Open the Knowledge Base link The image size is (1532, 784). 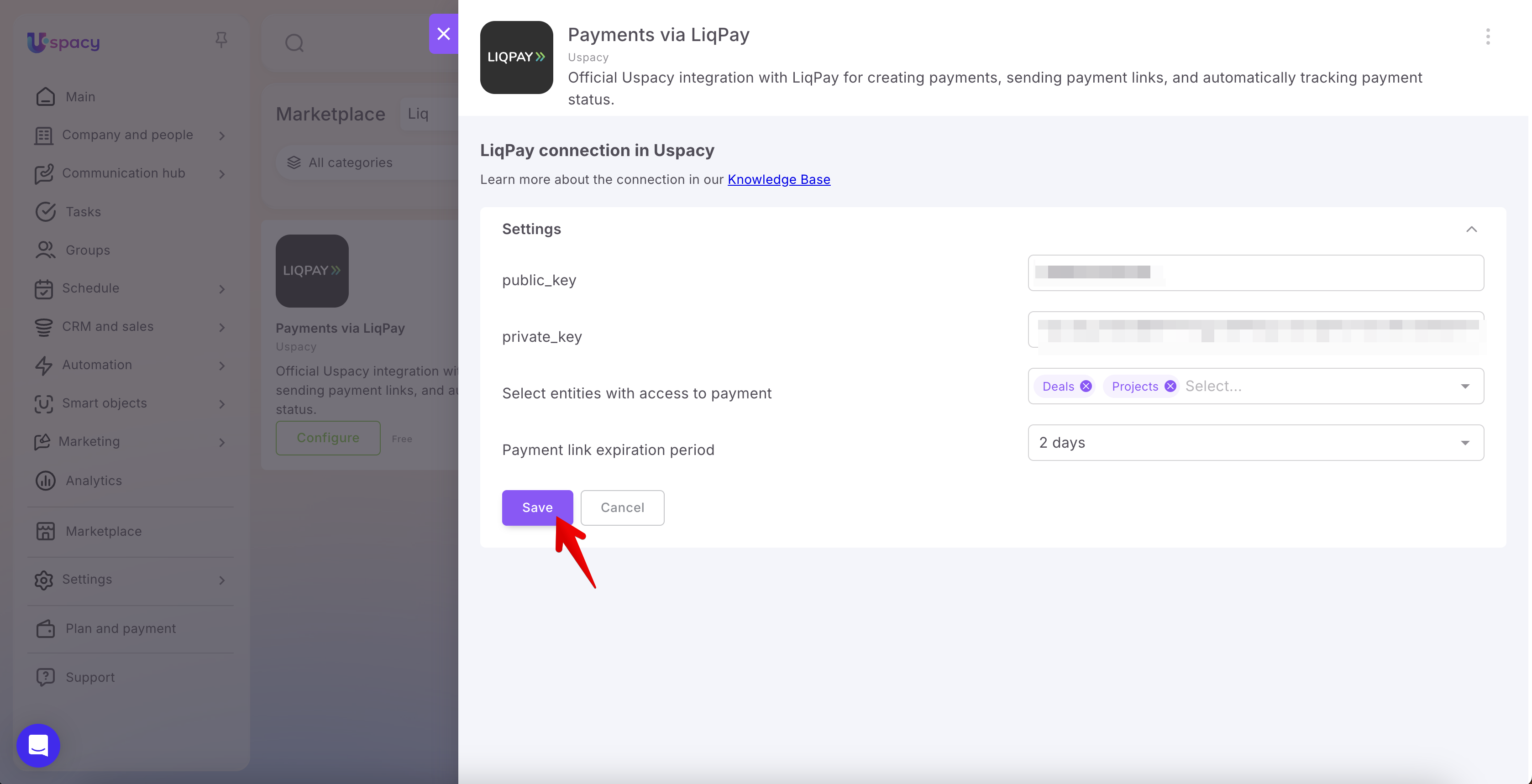(x=778, y=179)
